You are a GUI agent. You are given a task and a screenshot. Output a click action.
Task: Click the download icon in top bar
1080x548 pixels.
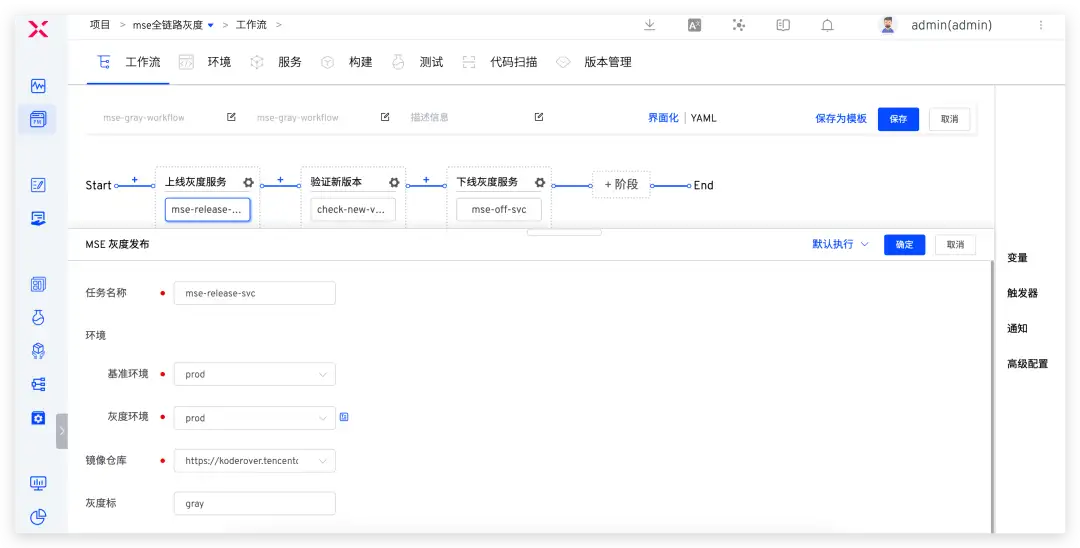649,25
